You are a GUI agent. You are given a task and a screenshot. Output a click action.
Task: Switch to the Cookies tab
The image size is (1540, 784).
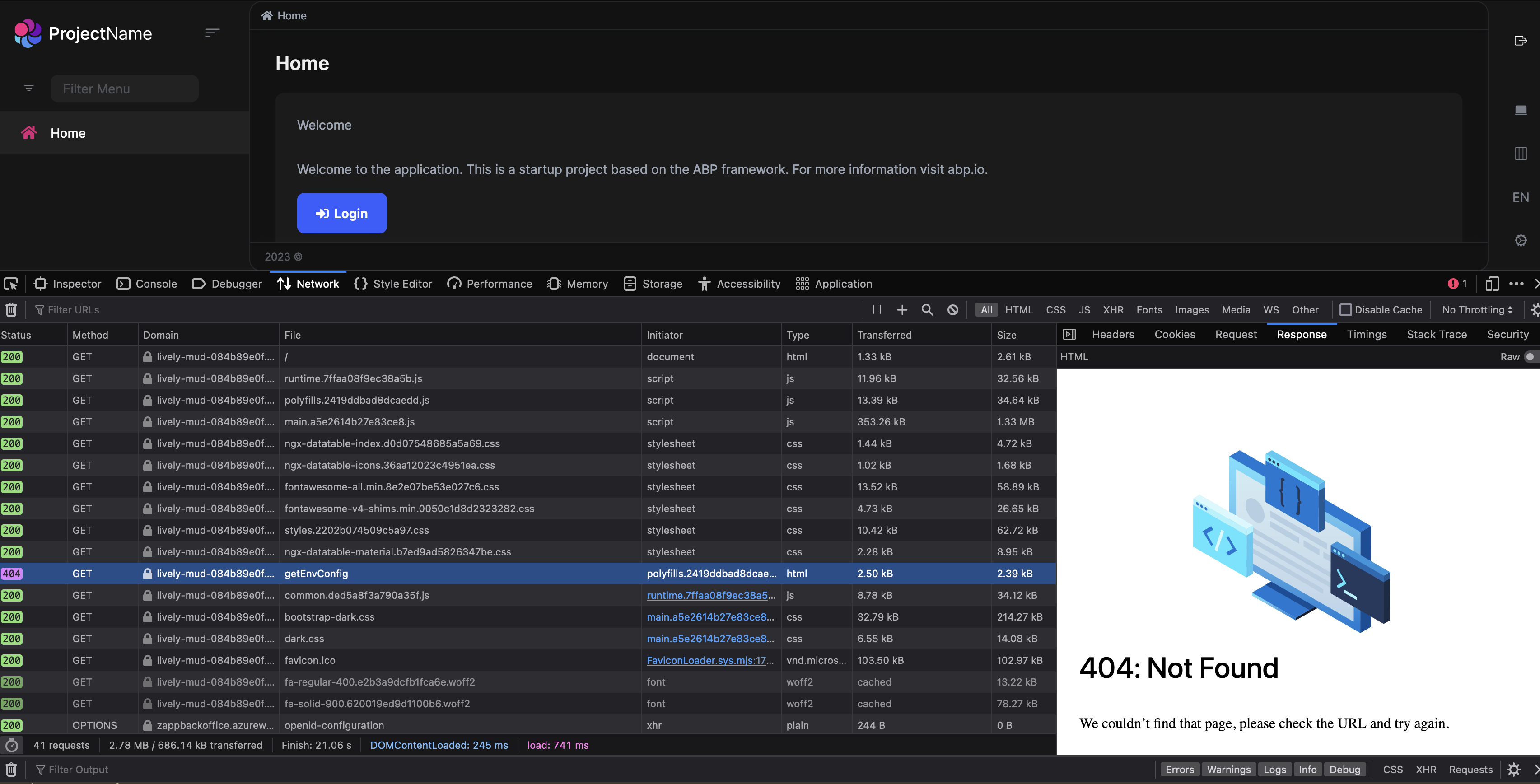[x=1175, y=334]
